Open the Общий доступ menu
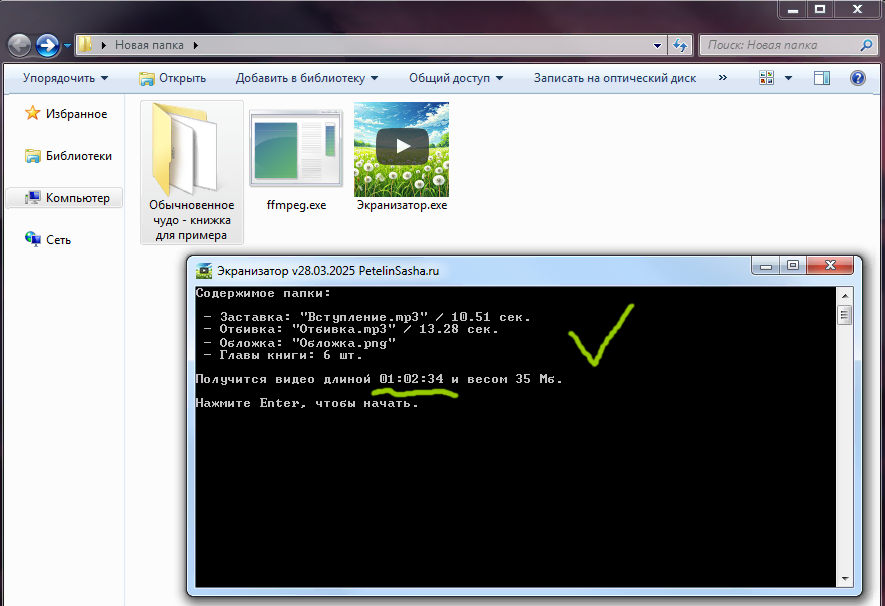The width and height of the screenshot is (885, 606). [x=456, y=78]
